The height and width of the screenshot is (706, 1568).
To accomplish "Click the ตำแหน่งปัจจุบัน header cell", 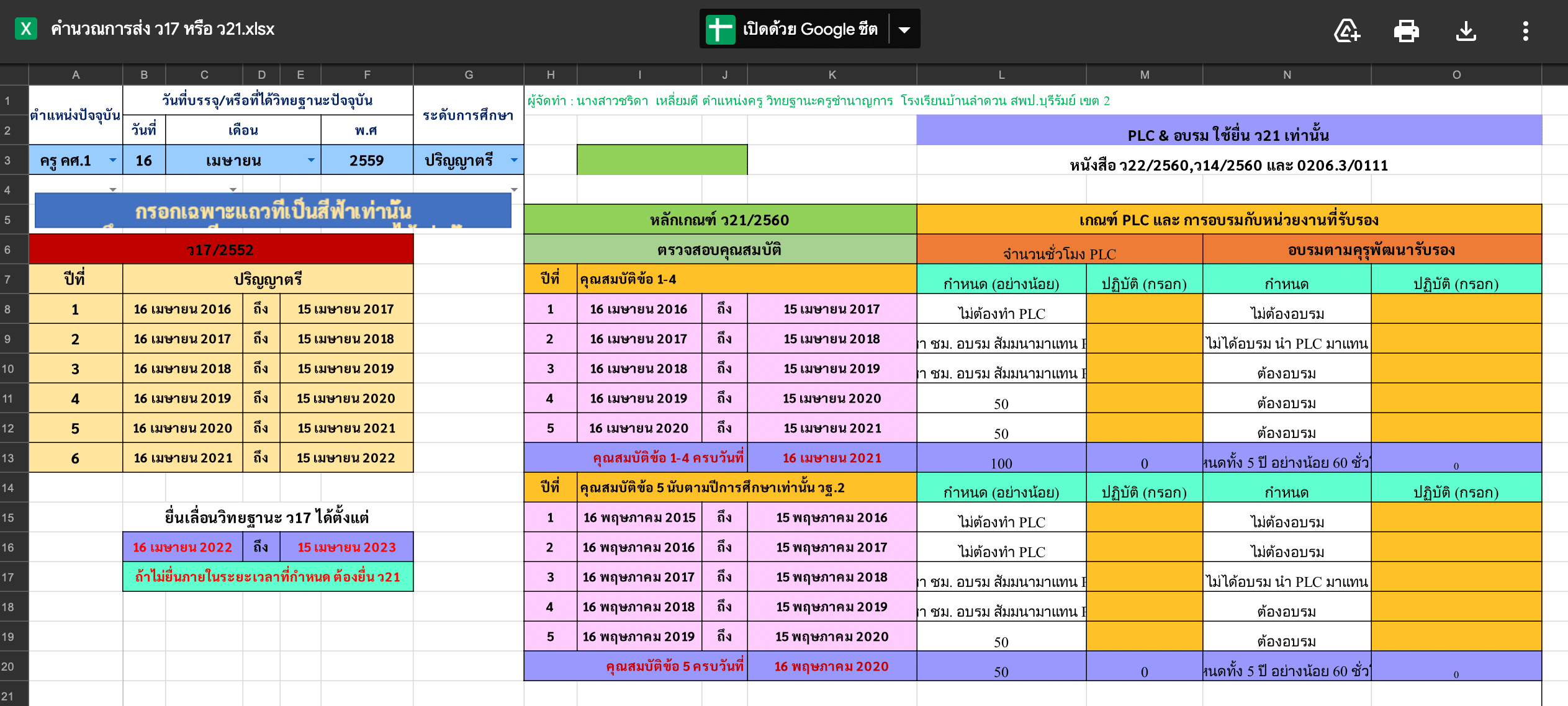I will (x=76, y=115).
